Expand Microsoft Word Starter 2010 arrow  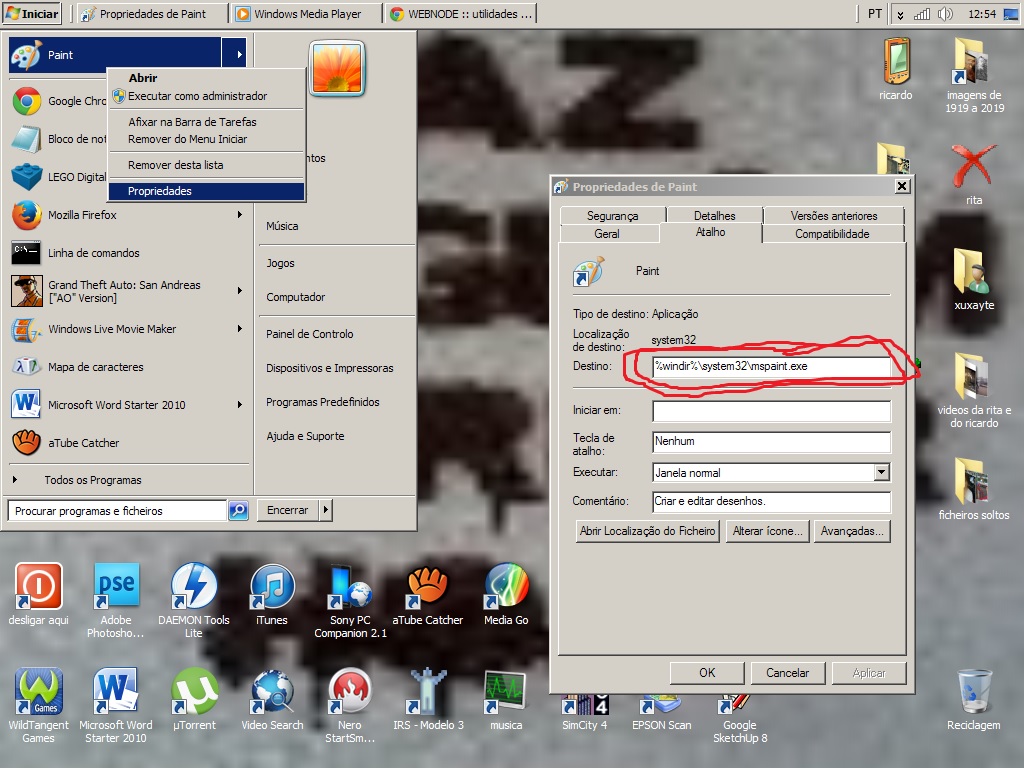point(240,405)
